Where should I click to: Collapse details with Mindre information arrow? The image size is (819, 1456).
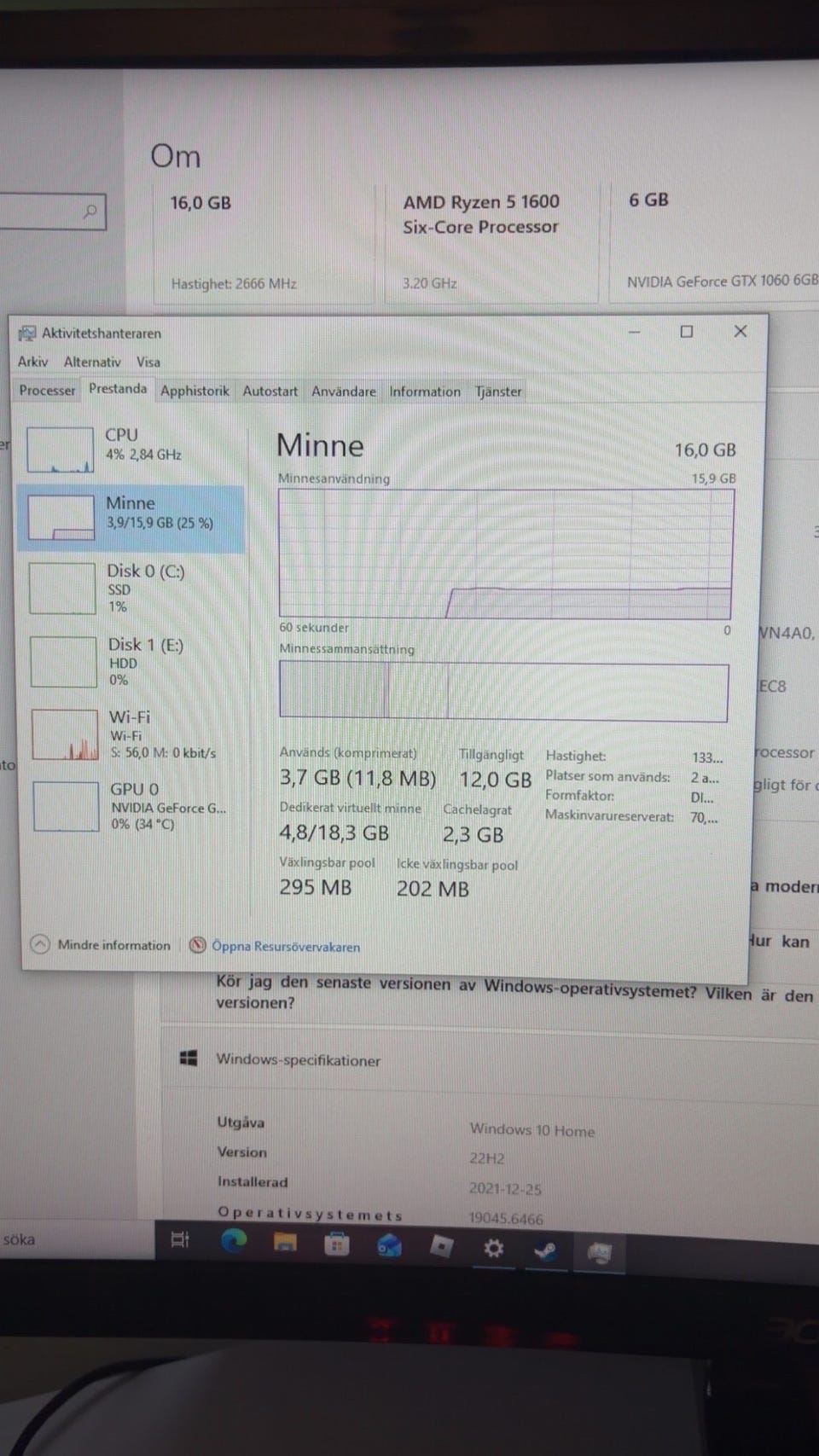tap(40, 943)
